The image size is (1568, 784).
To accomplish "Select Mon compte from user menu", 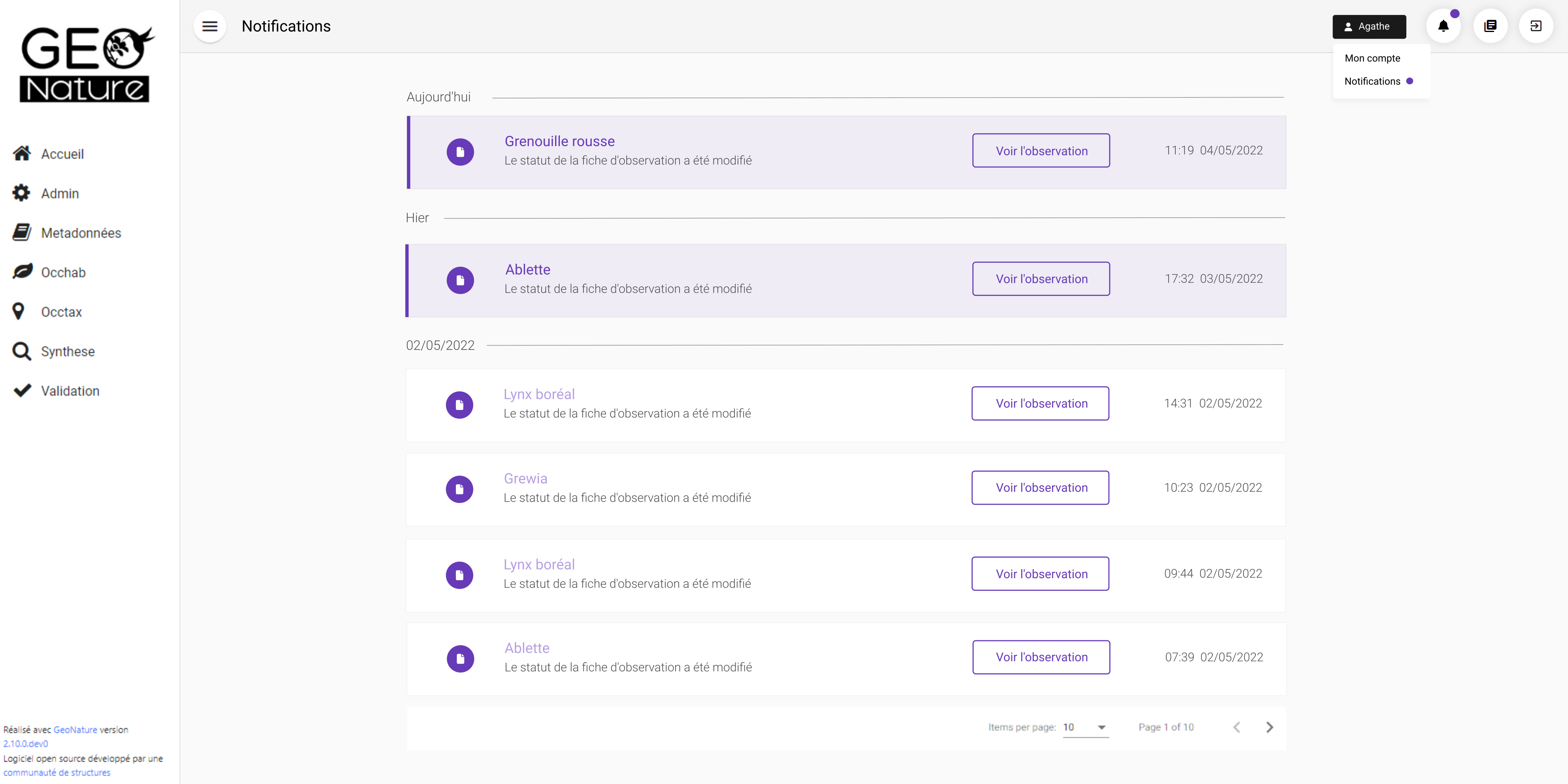I will [x=1372, y=58].
